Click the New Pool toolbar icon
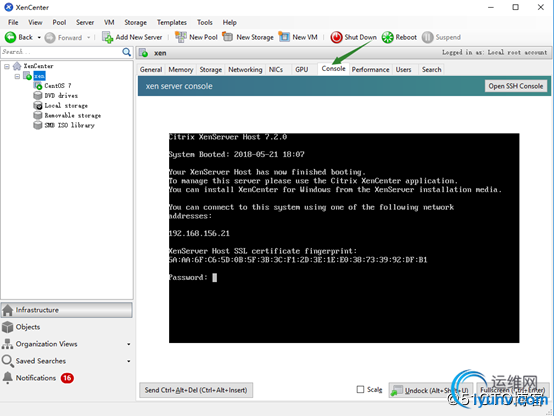 [x=181, y=37]
